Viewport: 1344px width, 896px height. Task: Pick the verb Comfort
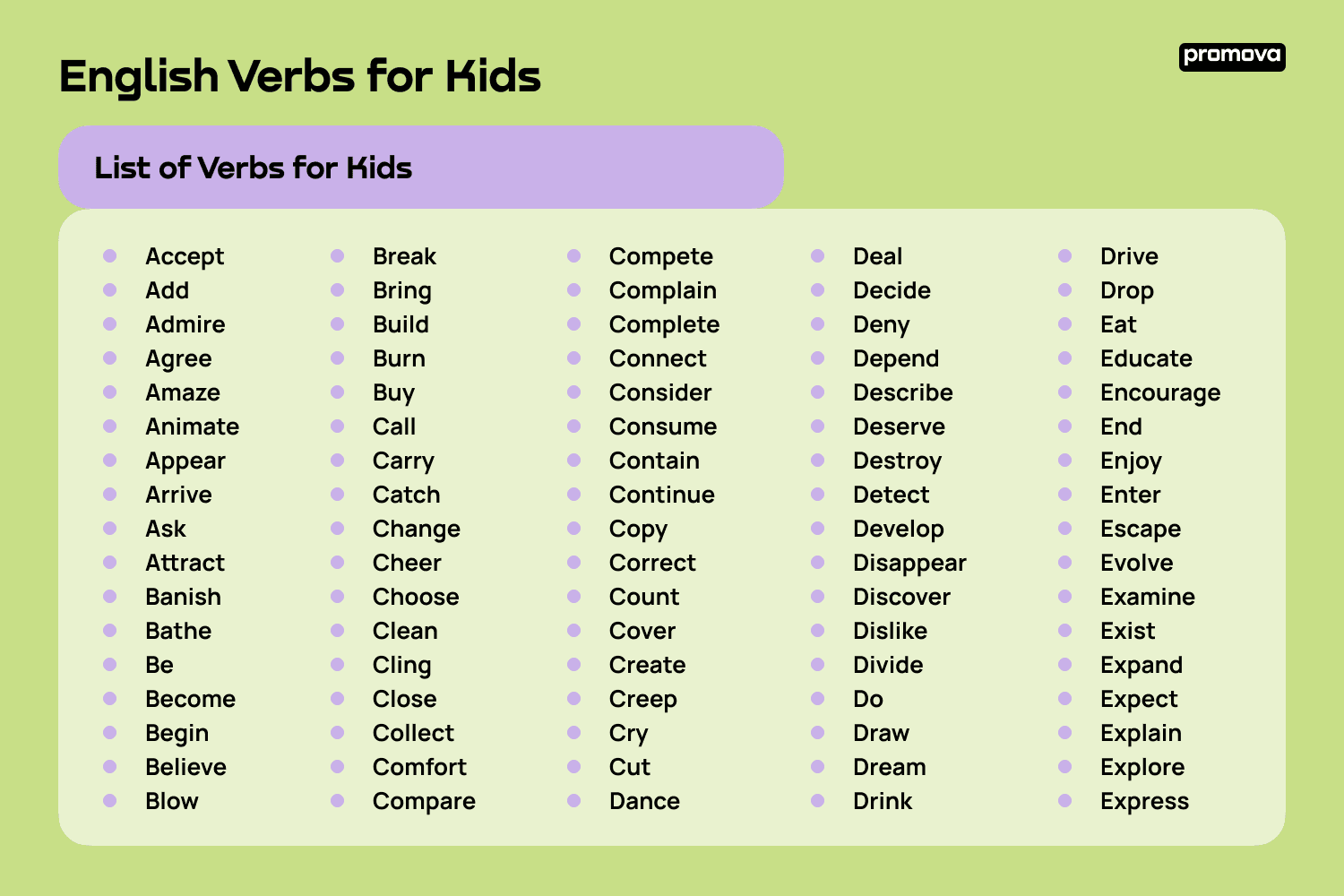coord(419,767)
